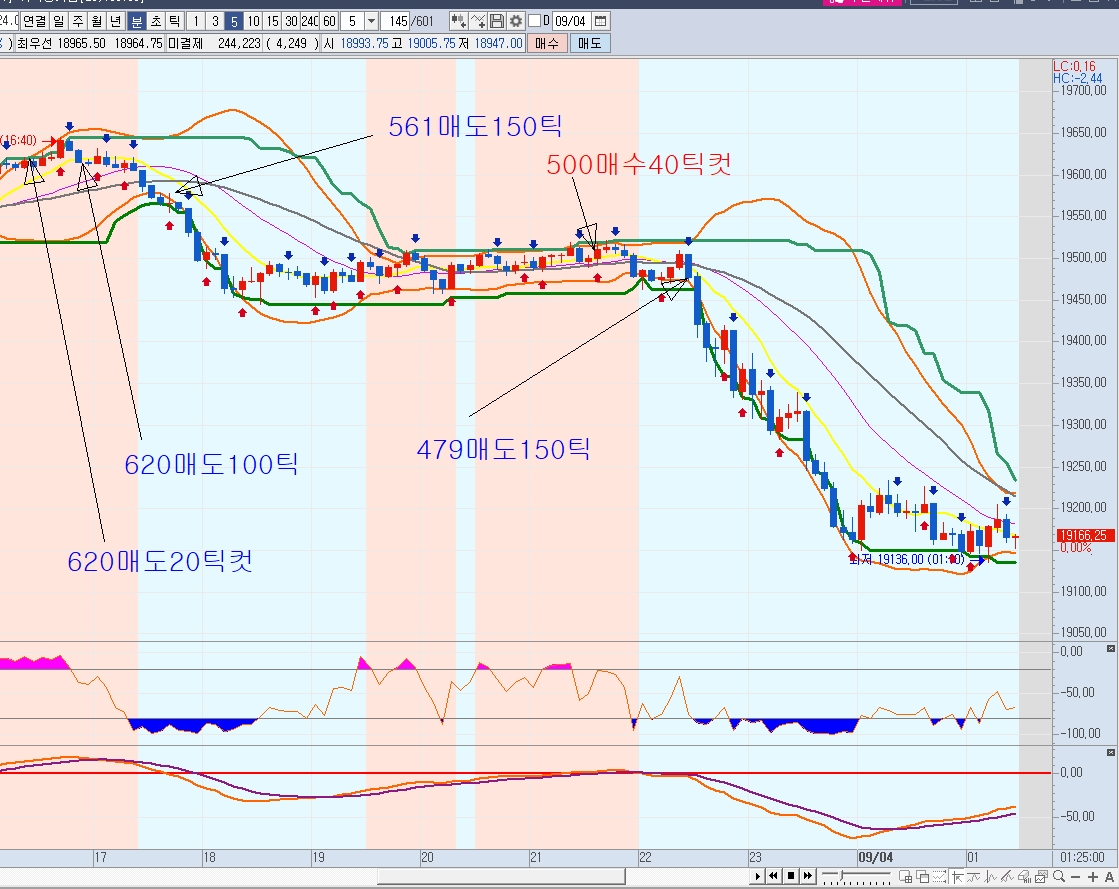Close the MACD panel using its top-right X
The image size is (1119, 889).
[x=1110, y=752]
